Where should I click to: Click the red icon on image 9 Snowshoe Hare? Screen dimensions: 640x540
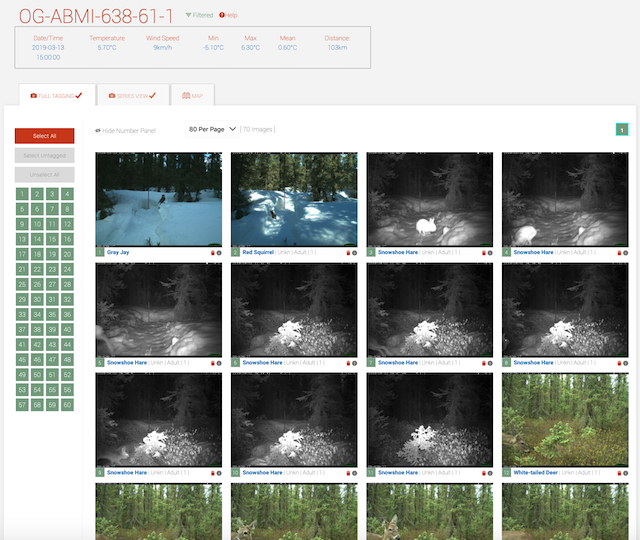coord(213,473)
